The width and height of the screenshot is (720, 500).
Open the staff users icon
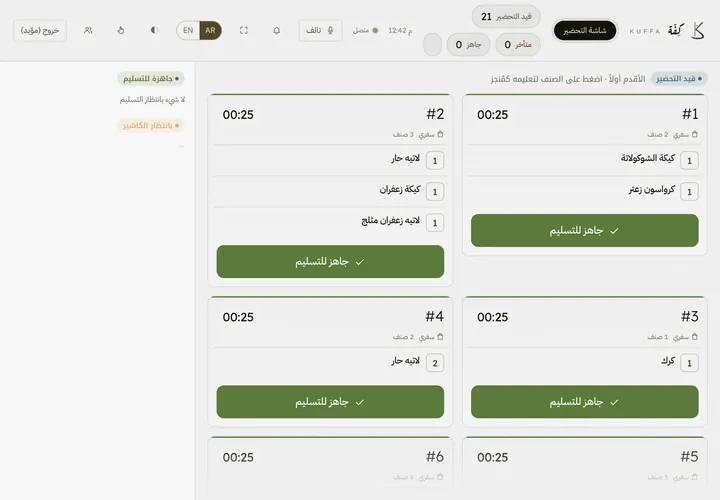click(x=88, y=30)
